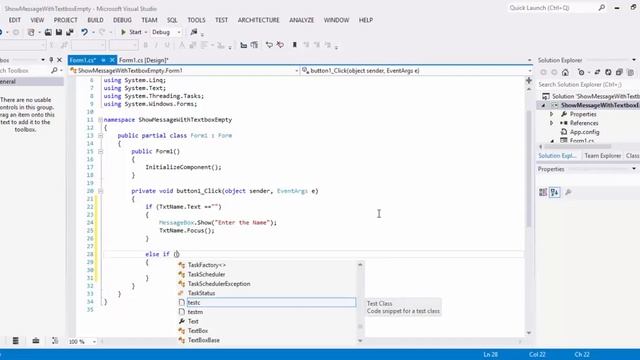
Task: Click the Open File toolbar icon
Action: (48, 32)
